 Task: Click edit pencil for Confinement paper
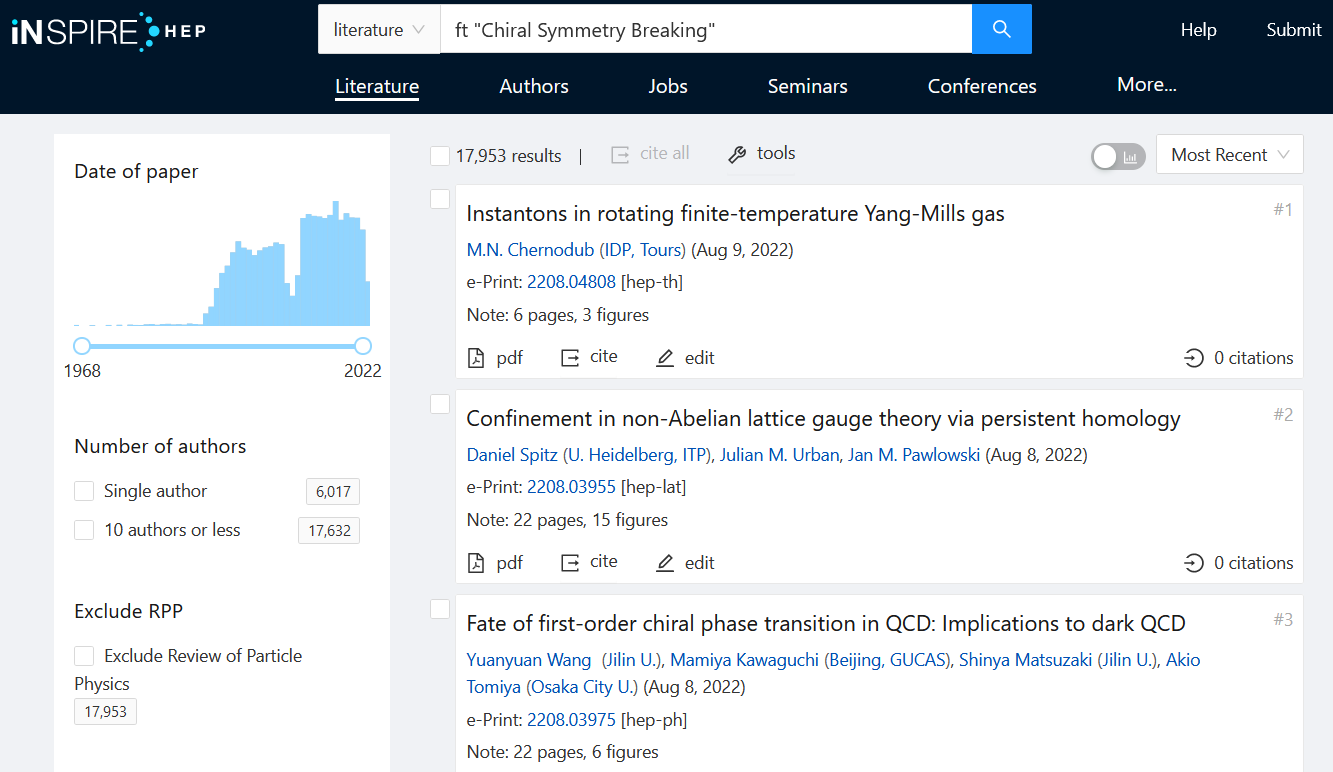tap(665, 563)
